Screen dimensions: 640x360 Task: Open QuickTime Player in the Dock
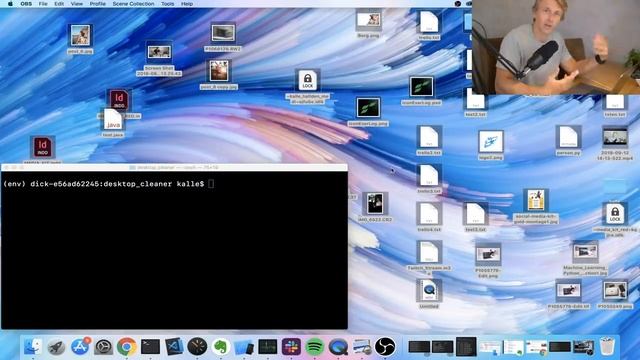pos(338,347)
